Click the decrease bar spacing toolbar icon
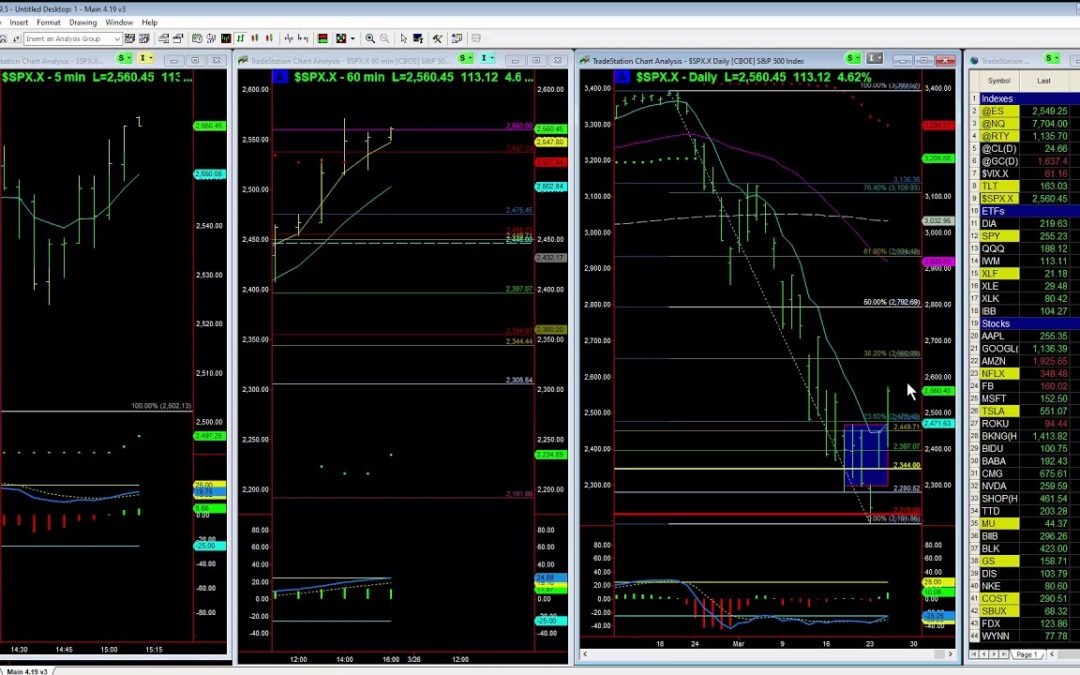 click(x=289, y=39)
